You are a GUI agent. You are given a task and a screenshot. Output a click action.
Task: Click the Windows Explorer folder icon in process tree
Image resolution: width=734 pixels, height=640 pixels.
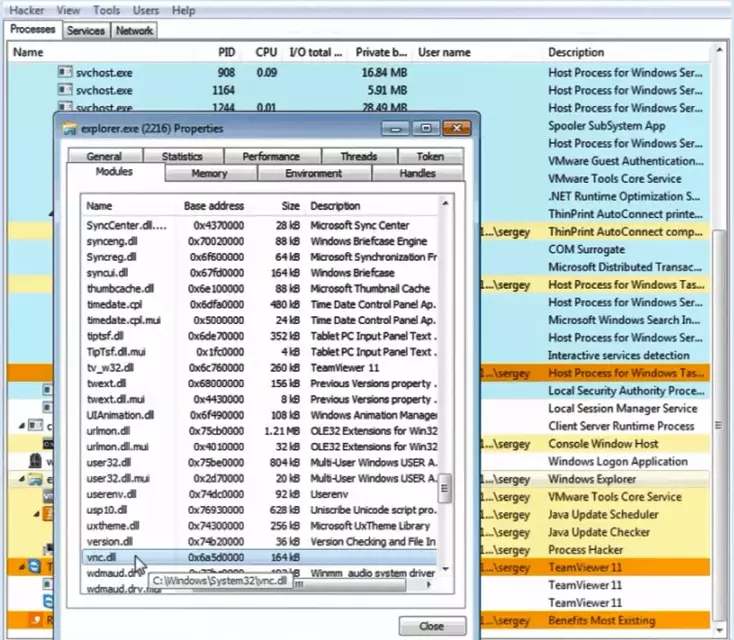point(35,479)
